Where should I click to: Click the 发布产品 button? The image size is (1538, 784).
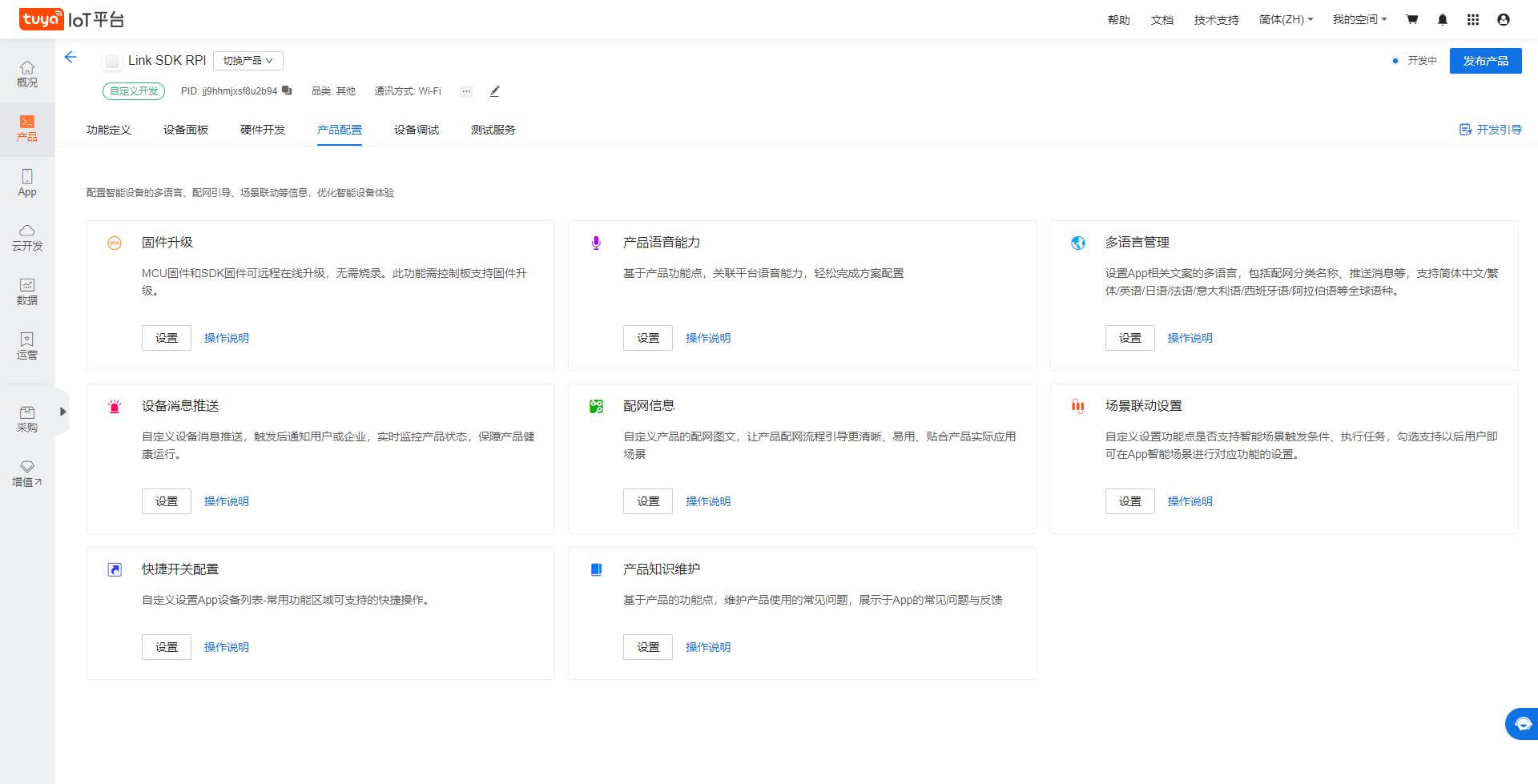(x=1486, y=61)
